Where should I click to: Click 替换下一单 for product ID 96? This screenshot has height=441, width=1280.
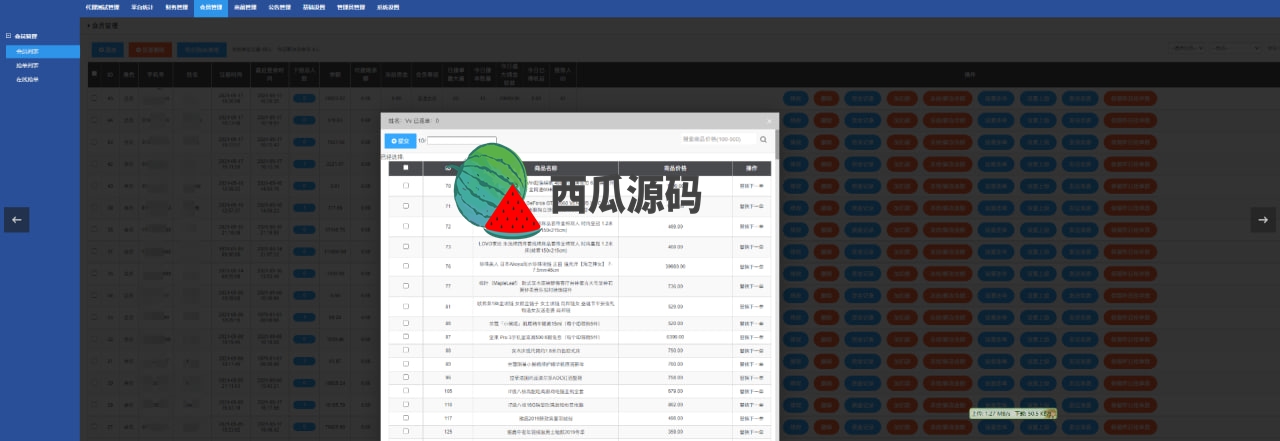click(751, 377)
